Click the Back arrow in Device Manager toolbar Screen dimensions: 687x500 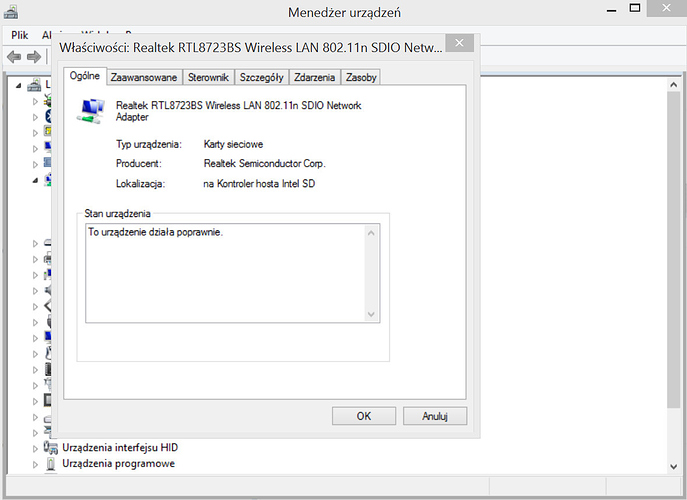[x=14, y=57]
